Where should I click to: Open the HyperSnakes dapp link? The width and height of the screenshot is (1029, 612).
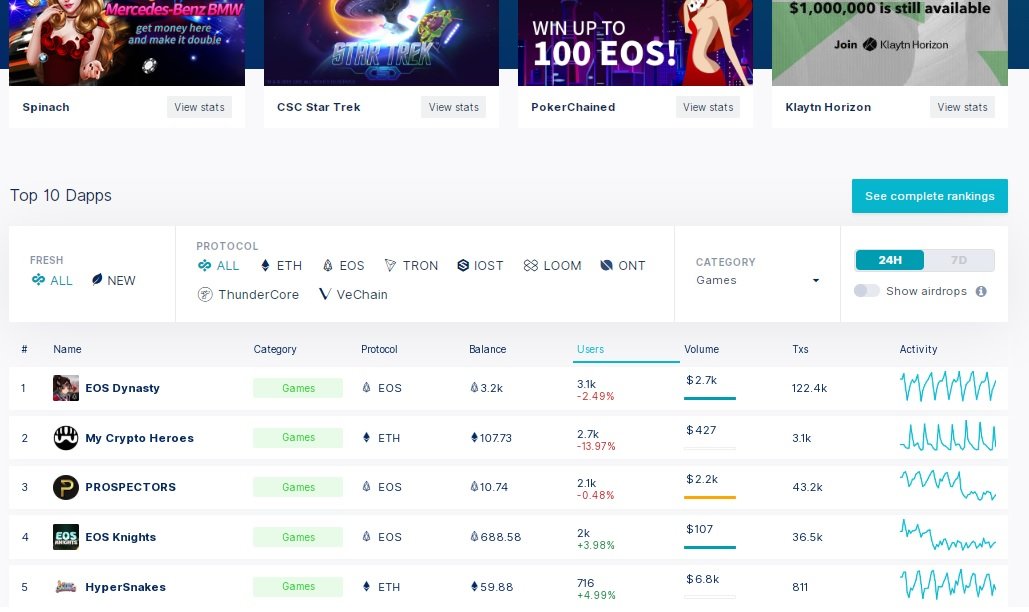[x=125, y=586]
